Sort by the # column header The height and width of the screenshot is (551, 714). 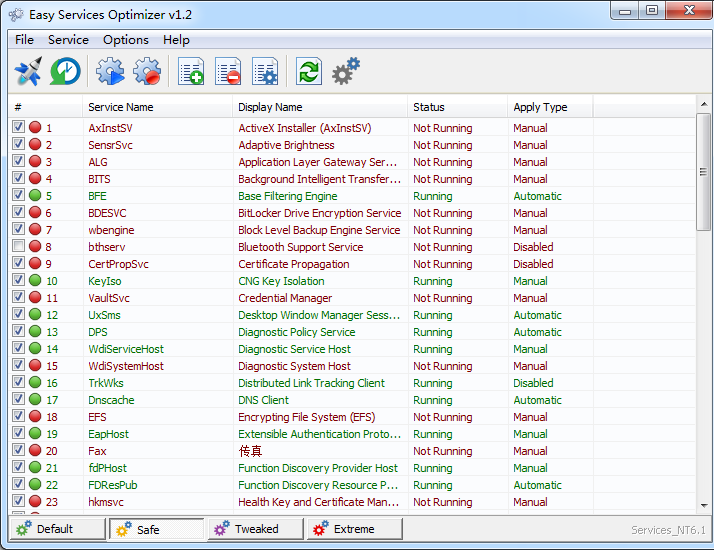click(46, 107)
